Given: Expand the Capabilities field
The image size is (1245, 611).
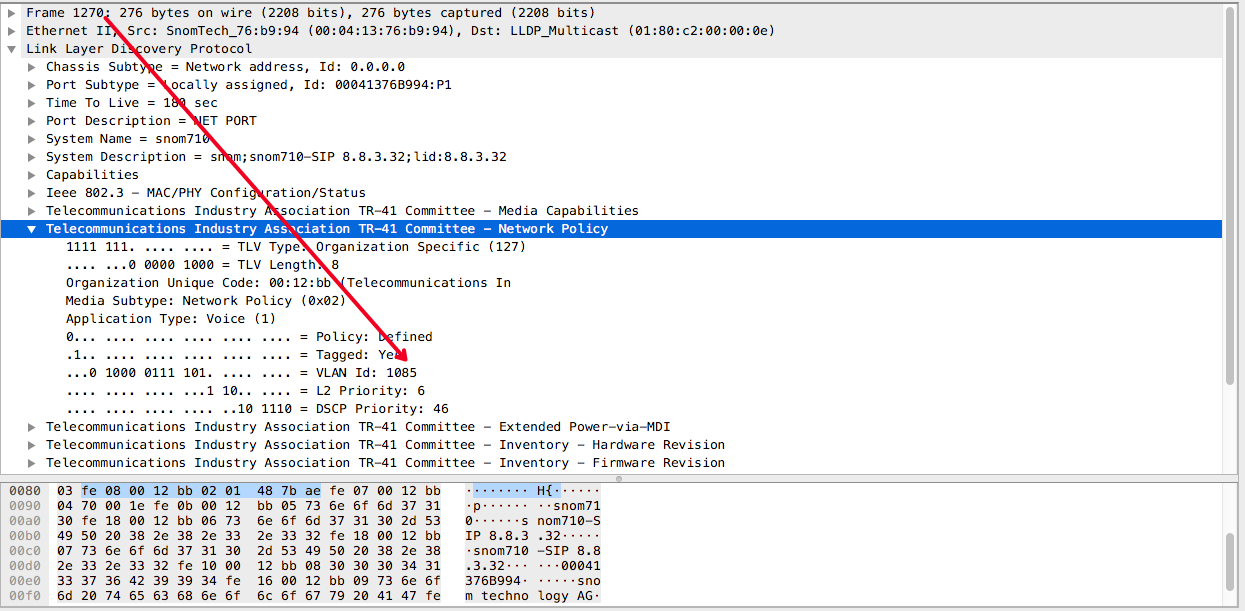Looking at the screenshot, I should pos(31,174).
